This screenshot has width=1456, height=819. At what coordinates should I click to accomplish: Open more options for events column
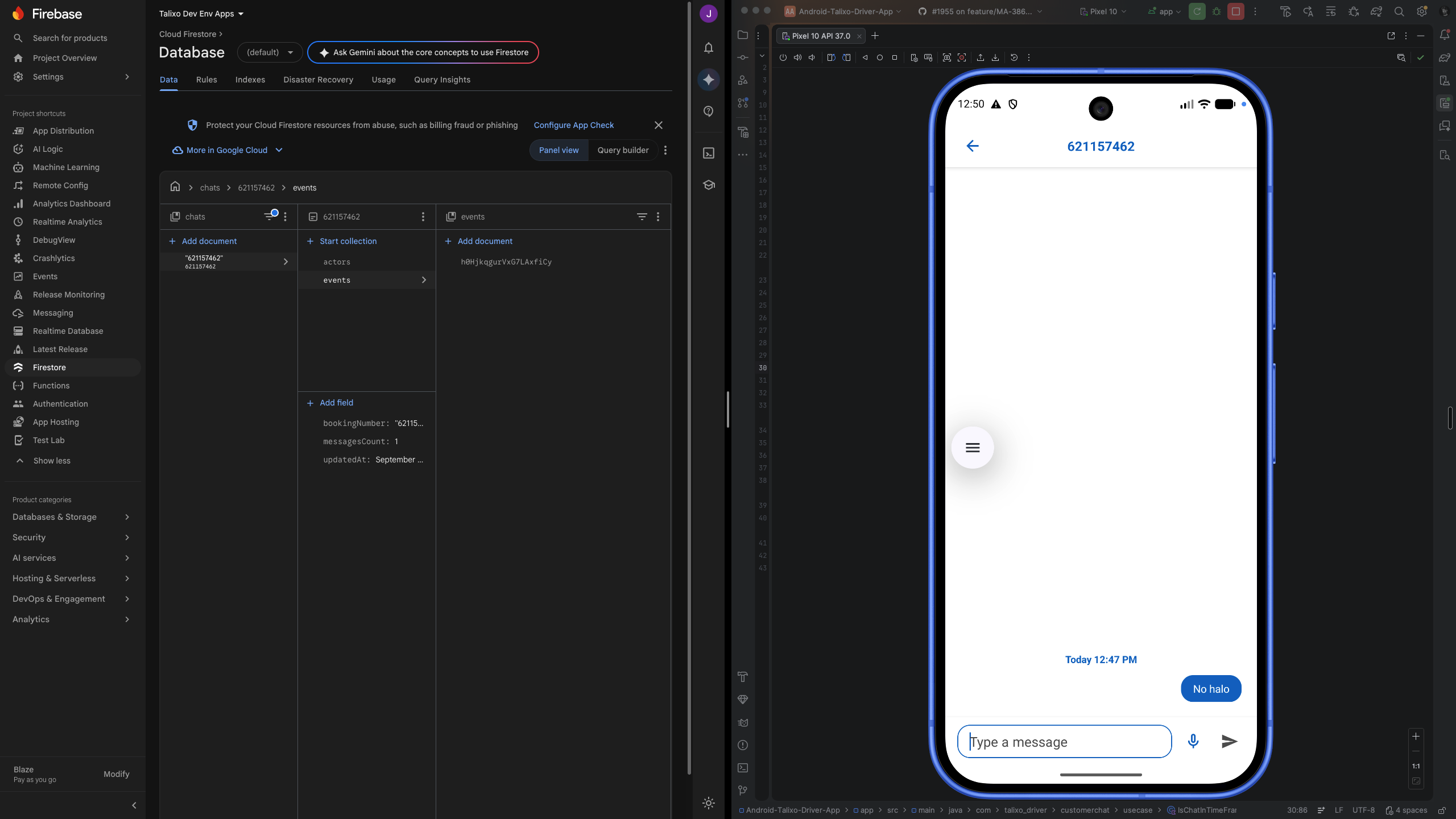click(x=658, y=217)
